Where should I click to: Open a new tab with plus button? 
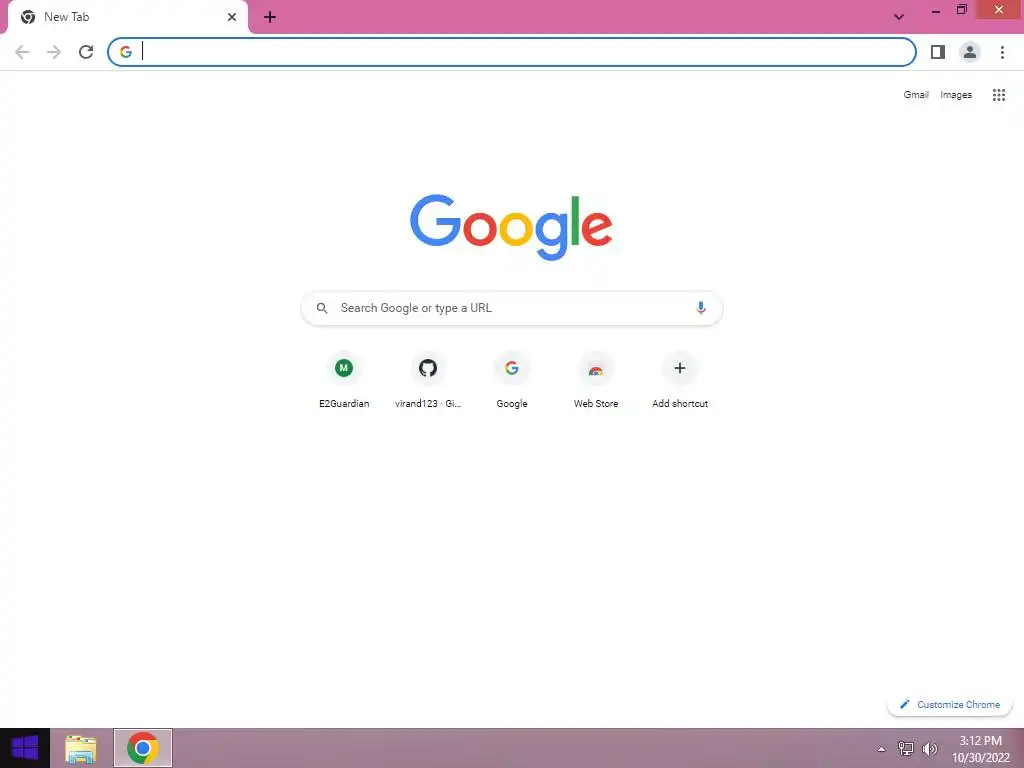pyautogui.click(x=270, y=17)
